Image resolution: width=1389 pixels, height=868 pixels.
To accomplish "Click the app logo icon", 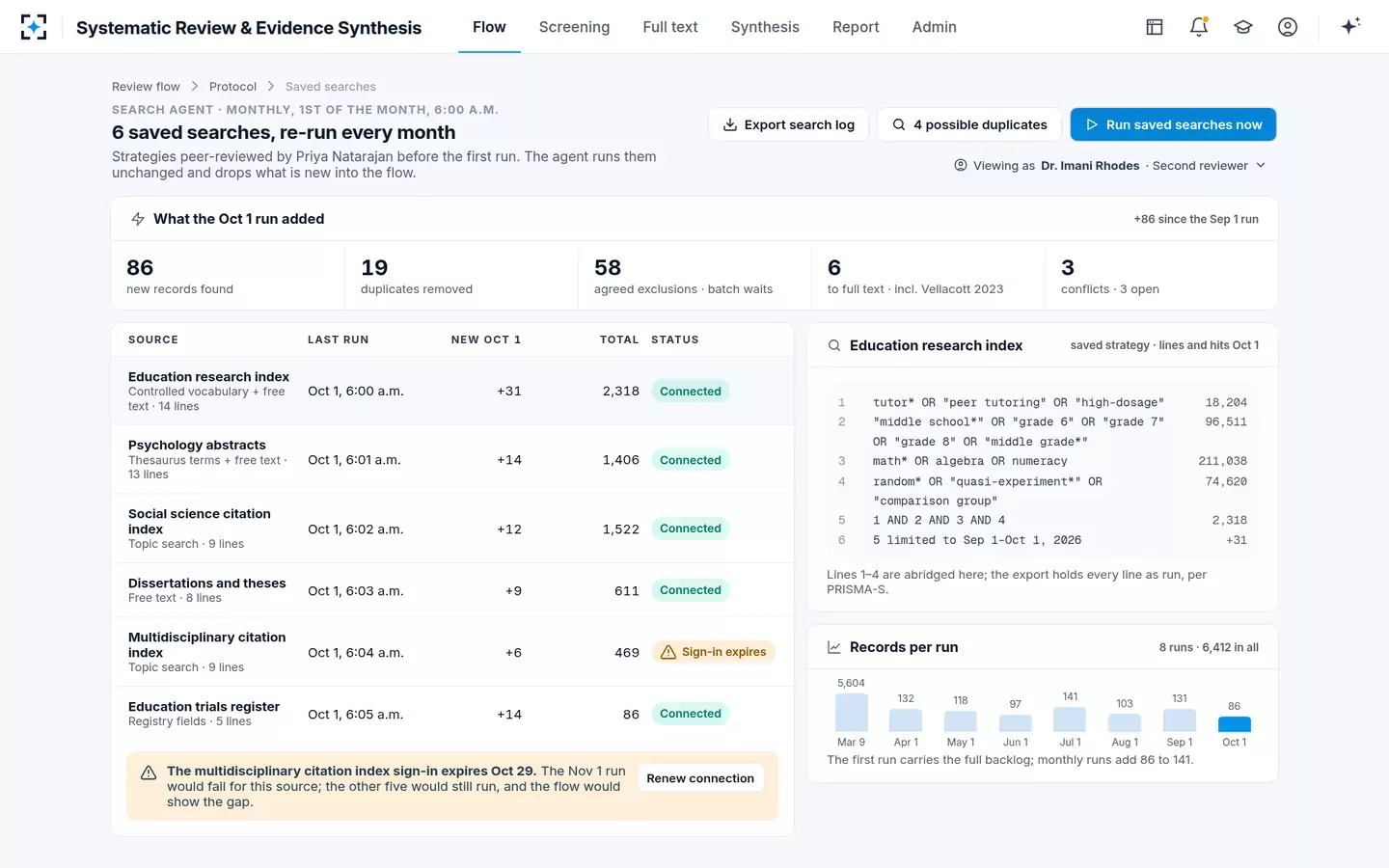I will tap(34, 27).
